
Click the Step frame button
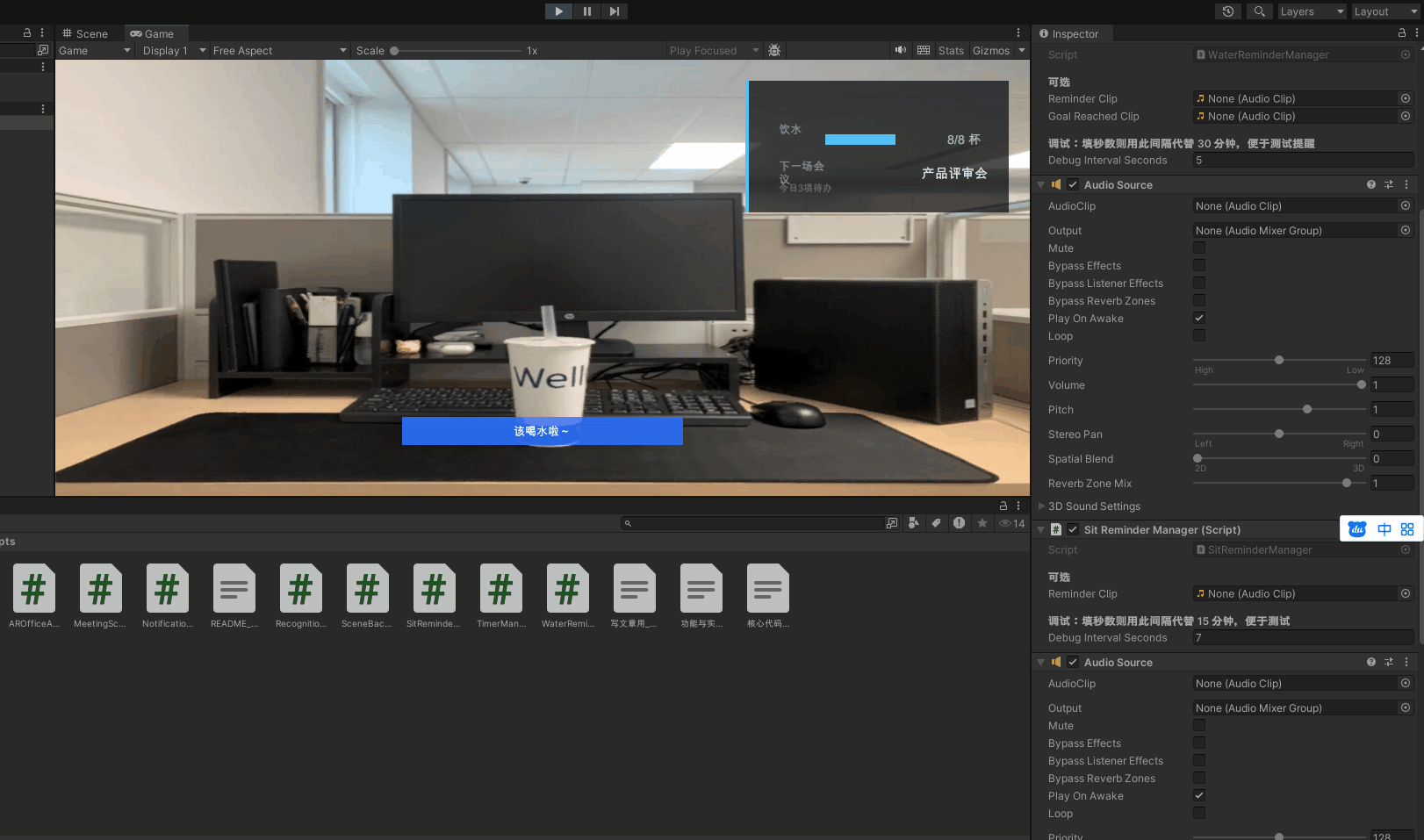(x=615, y=11)
